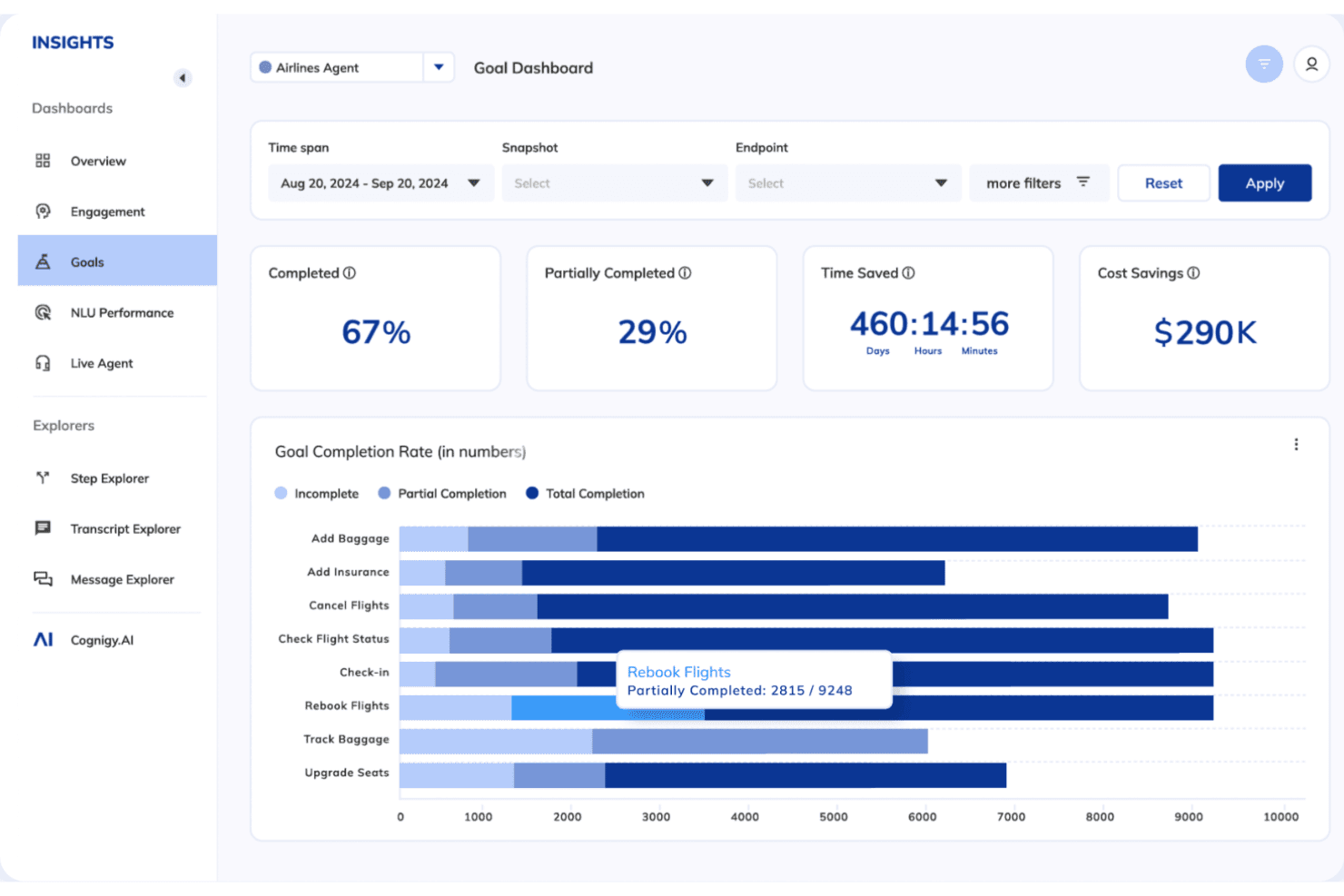Click the NLU Performance icon
This screenshot has height=896, width=1344.
pos(43,312)
